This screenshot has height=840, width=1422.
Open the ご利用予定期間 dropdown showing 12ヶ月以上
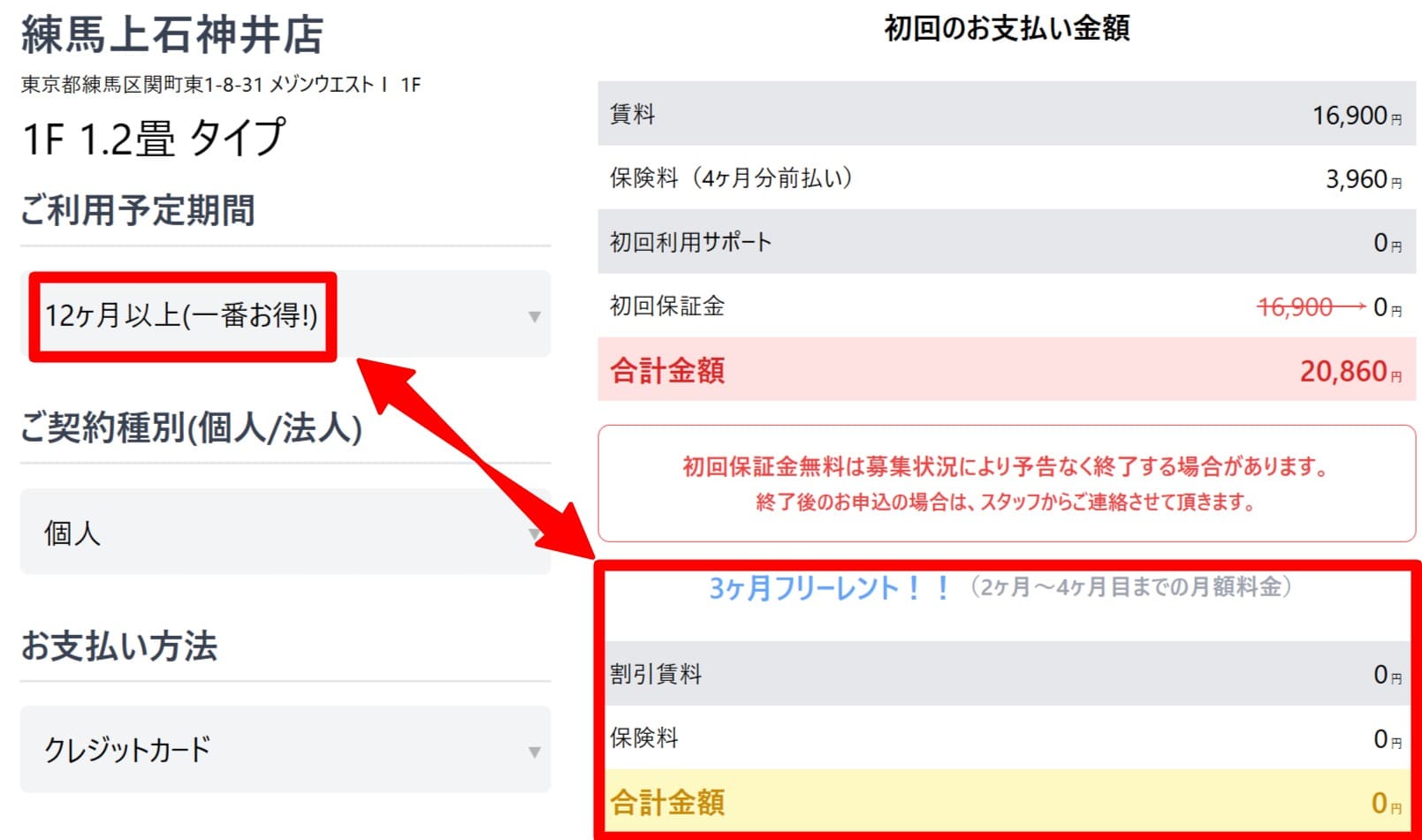point(285,314)
